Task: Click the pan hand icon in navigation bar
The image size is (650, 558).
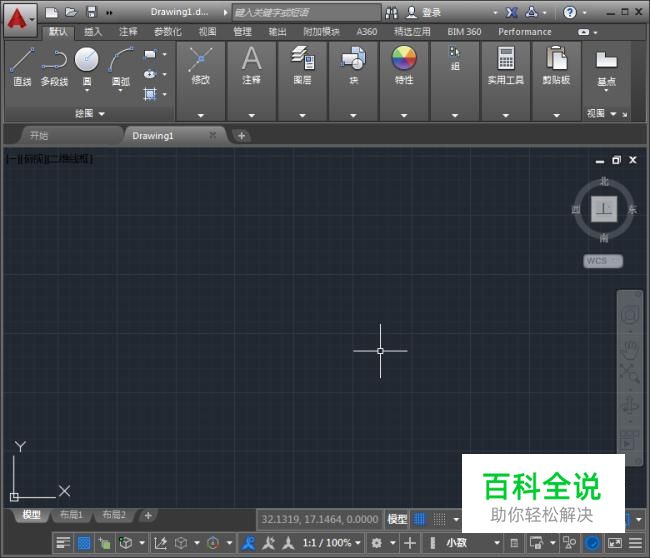Action: pyautogui.click(x=629, y=349)
